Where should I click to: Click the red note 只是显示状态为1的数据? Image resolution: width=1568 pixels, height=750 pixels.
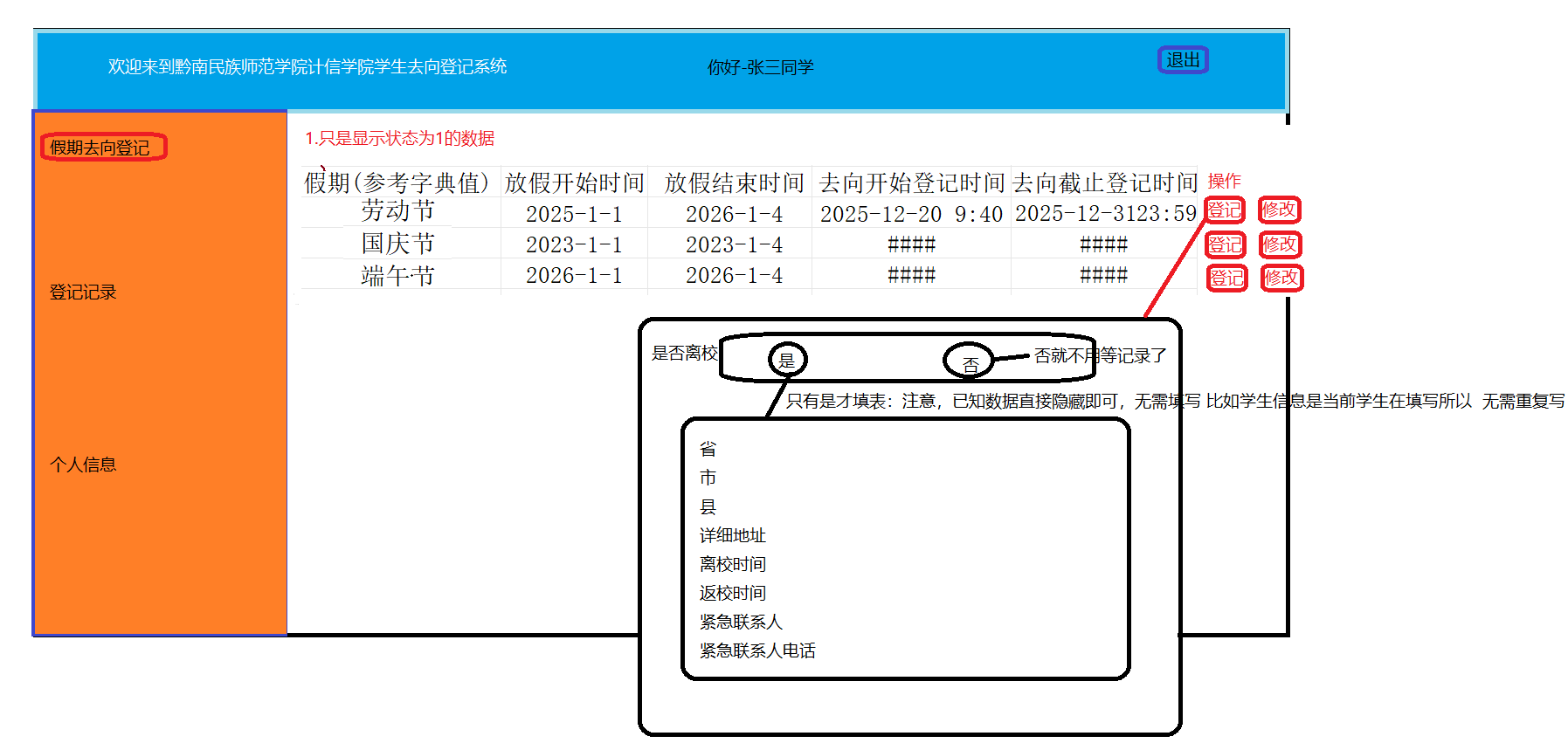coord(399,138)
